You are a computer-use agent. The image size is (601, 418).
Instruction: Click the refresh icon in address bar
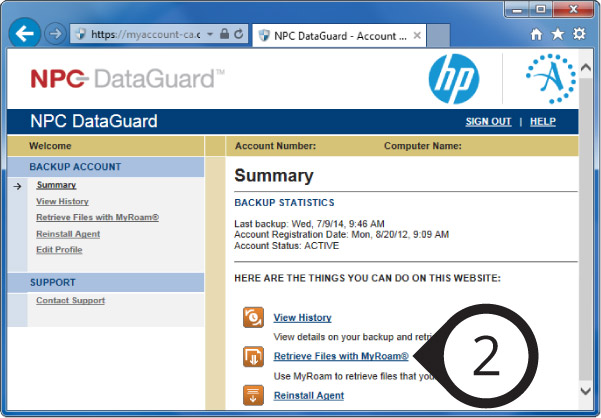coord(238,34)
